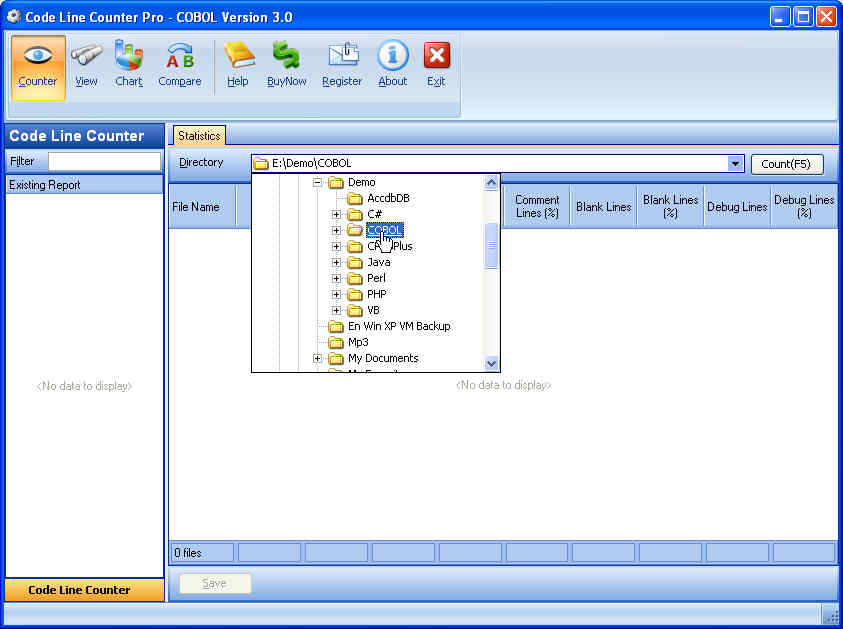Select the Perl folder in tree
843x629 pixels.
click(376, 279)
